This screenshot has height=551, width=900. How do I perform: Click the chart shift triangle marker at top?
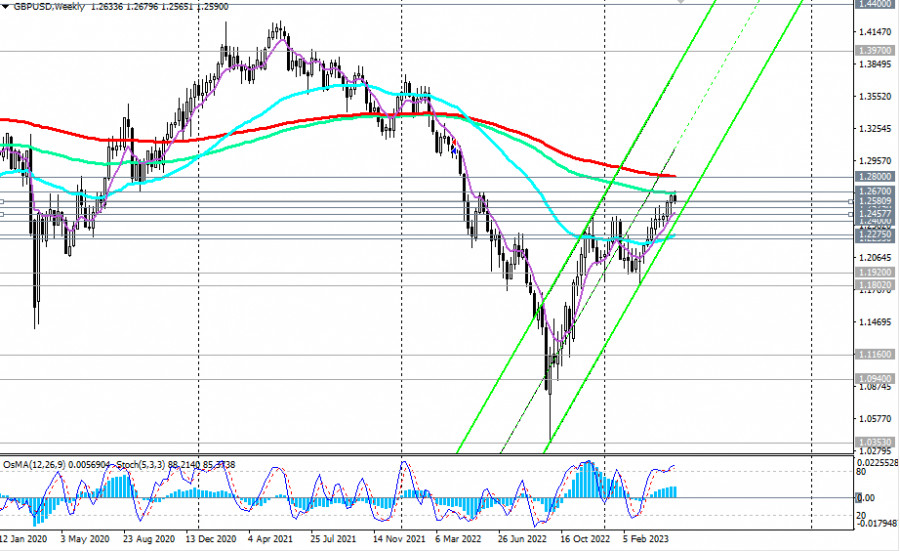click(x=682, y=3)
